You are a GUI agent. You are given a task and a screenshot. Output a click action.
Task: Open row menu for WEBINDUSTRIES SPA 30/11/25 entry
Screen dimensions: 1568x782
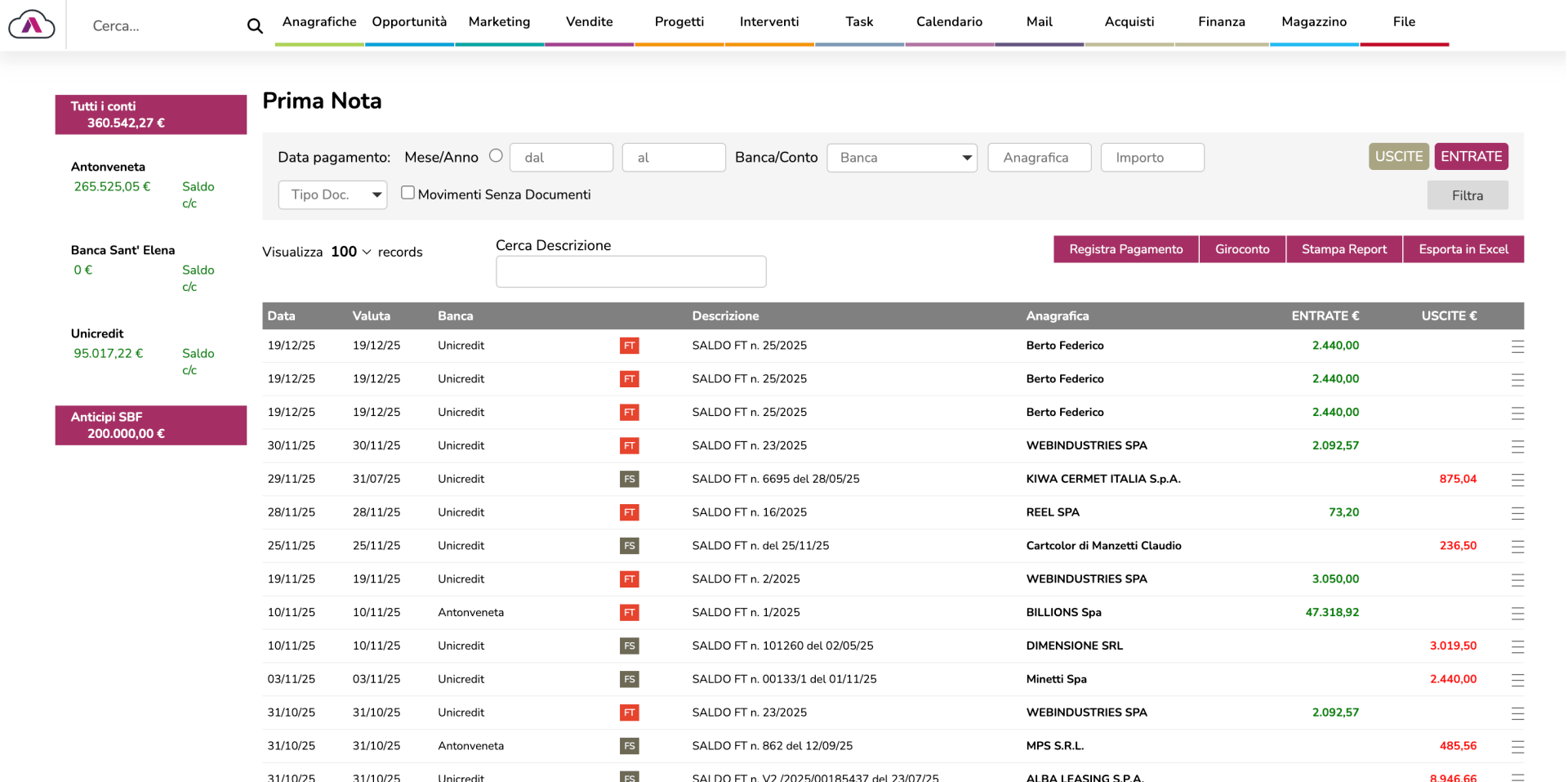(1517, 446)
